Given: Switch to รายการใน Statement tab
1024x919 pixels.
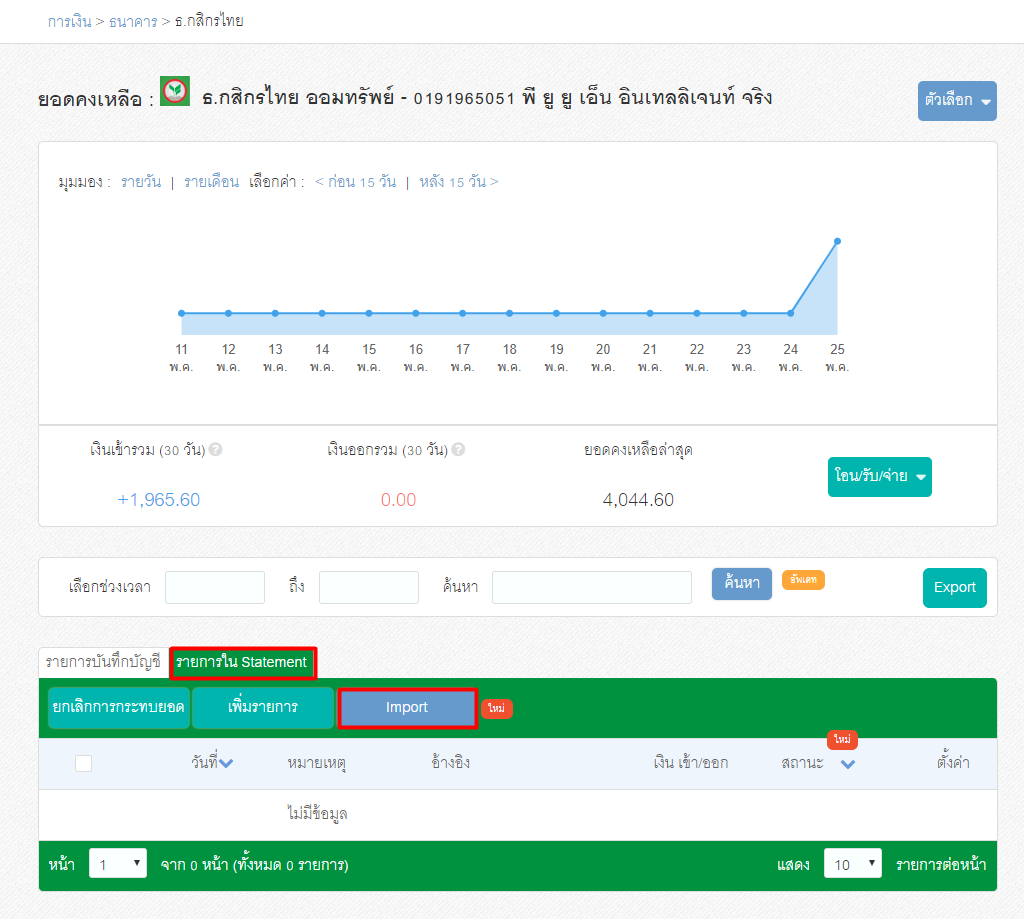Looking at the screenshot, I should (242, 663).
